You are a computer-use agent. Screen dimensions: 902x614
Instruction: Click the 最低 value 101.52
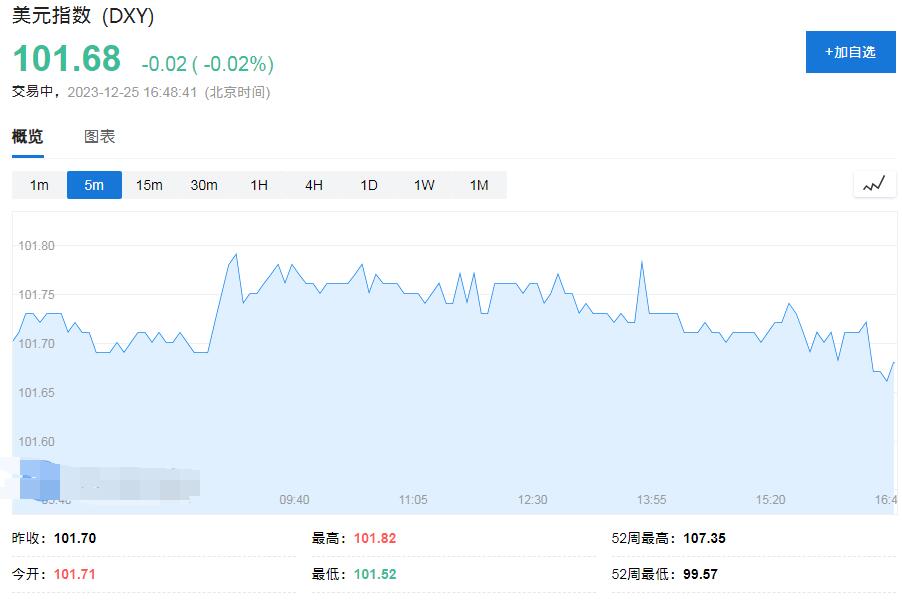click(375, 574)
